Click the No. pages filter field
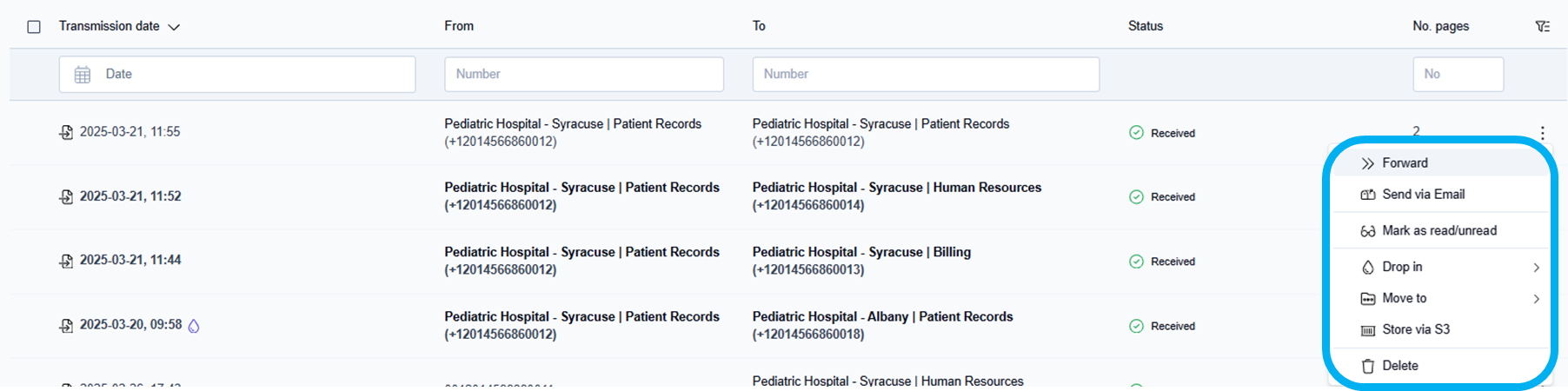 [x=1458, y=75]
